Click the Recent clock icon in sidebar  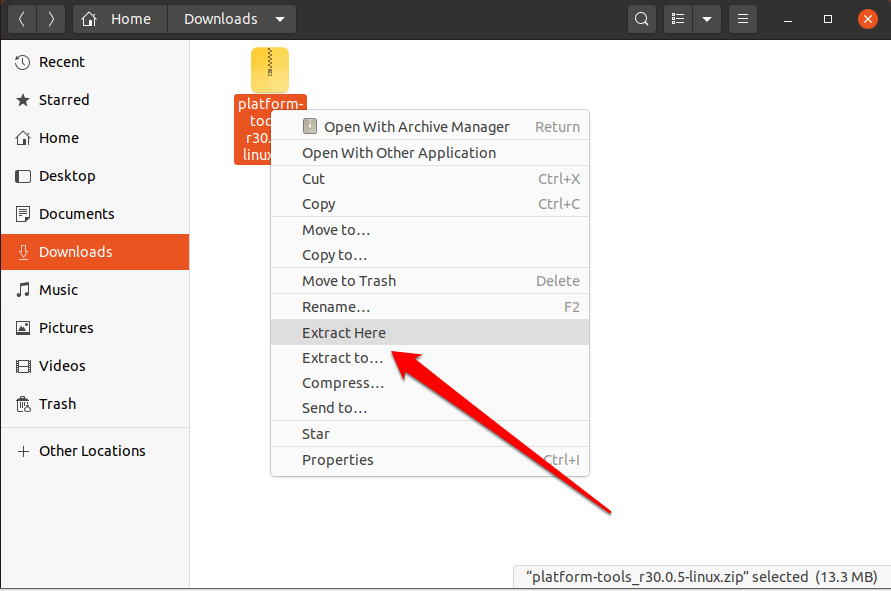coord(23,63)
